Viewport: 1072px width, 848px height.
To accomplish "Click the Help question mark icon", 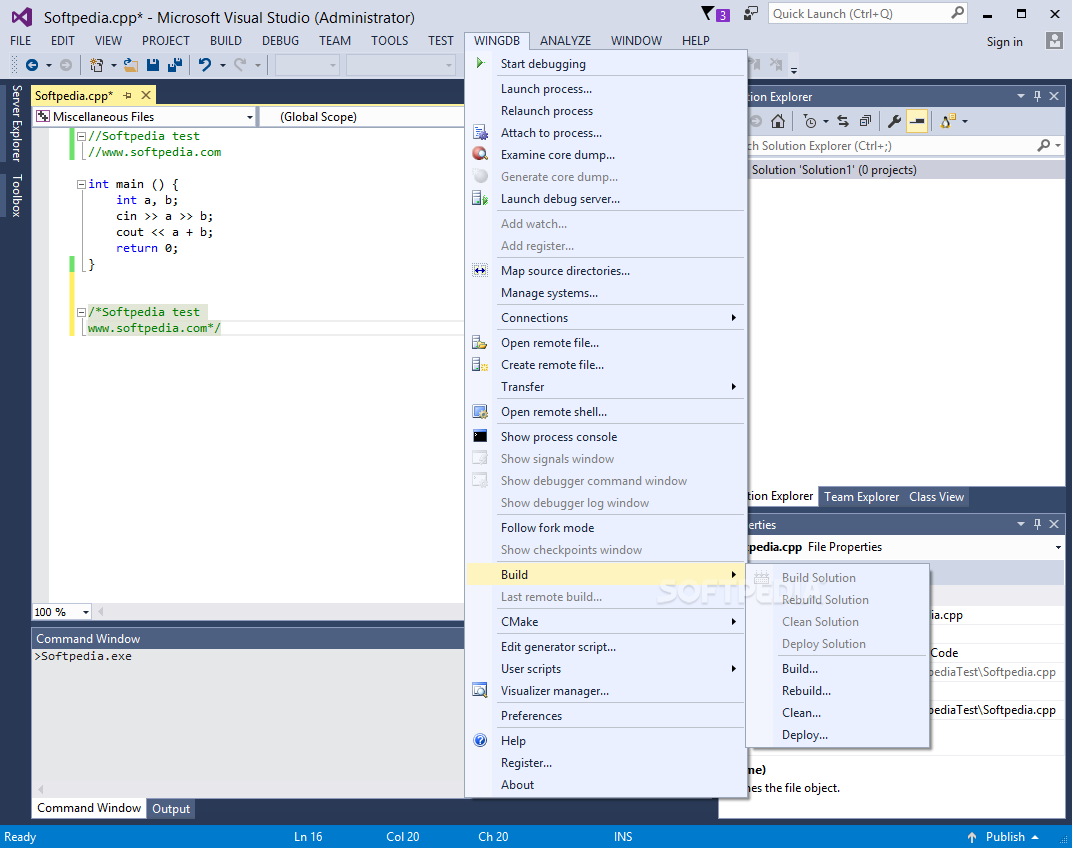I will click(481, 741).
